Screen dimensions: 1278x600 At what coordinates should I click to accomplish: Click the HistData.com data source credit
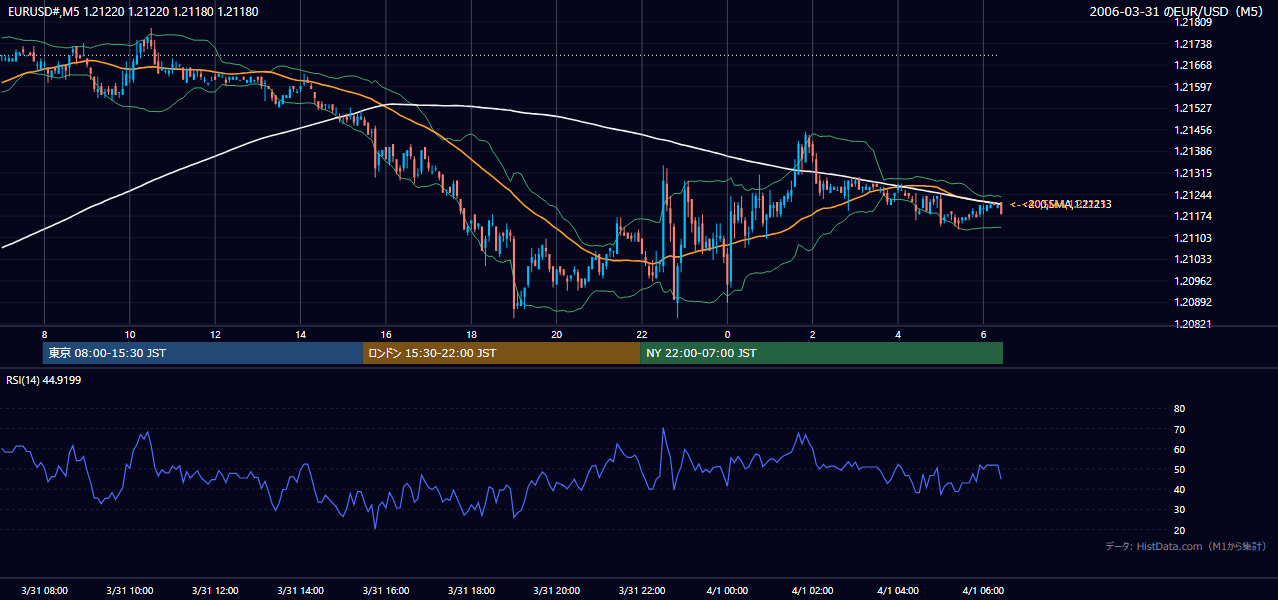click(1185, 546)
